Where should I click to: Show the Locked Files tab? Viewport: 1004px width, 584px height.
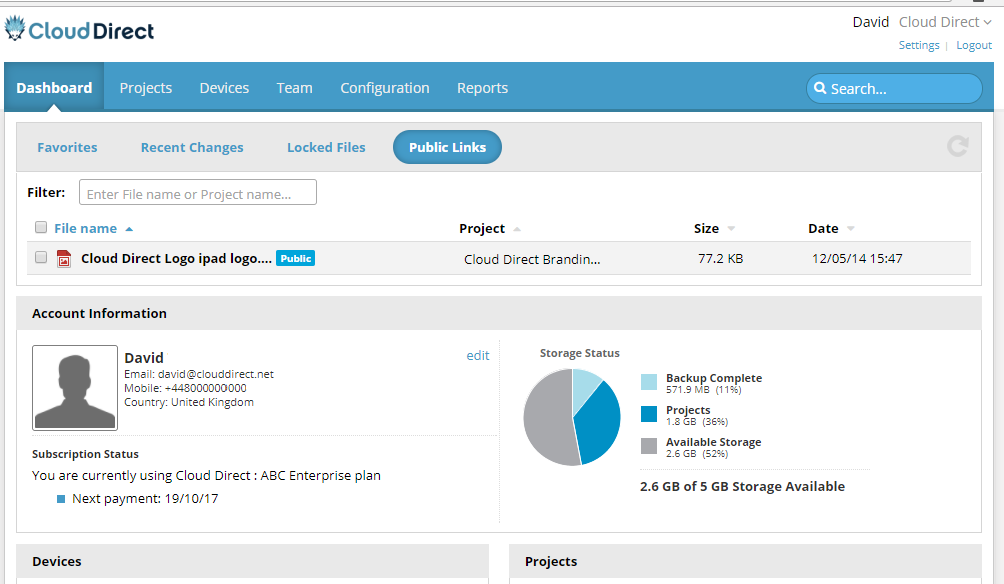[x=326, y=147]
